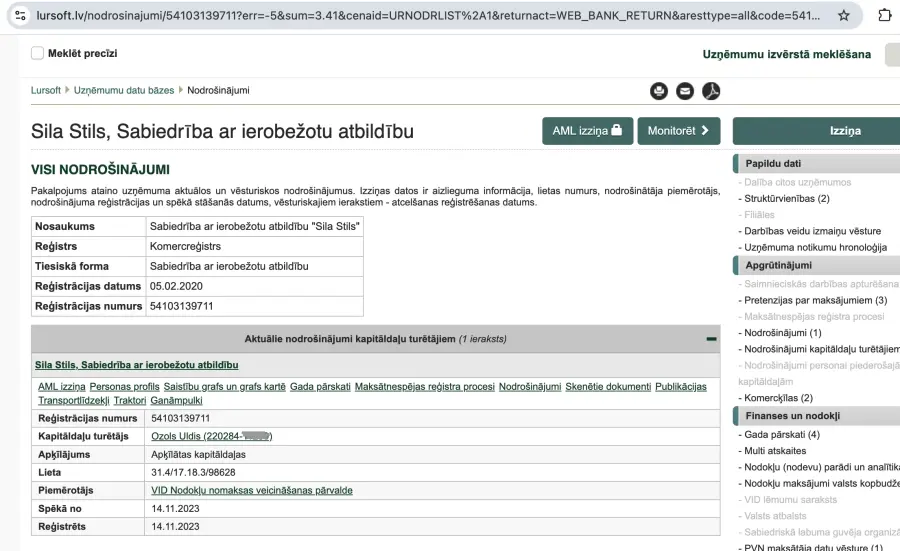Open Sila Stils company link
900x551 pixels.
[137, 365]
